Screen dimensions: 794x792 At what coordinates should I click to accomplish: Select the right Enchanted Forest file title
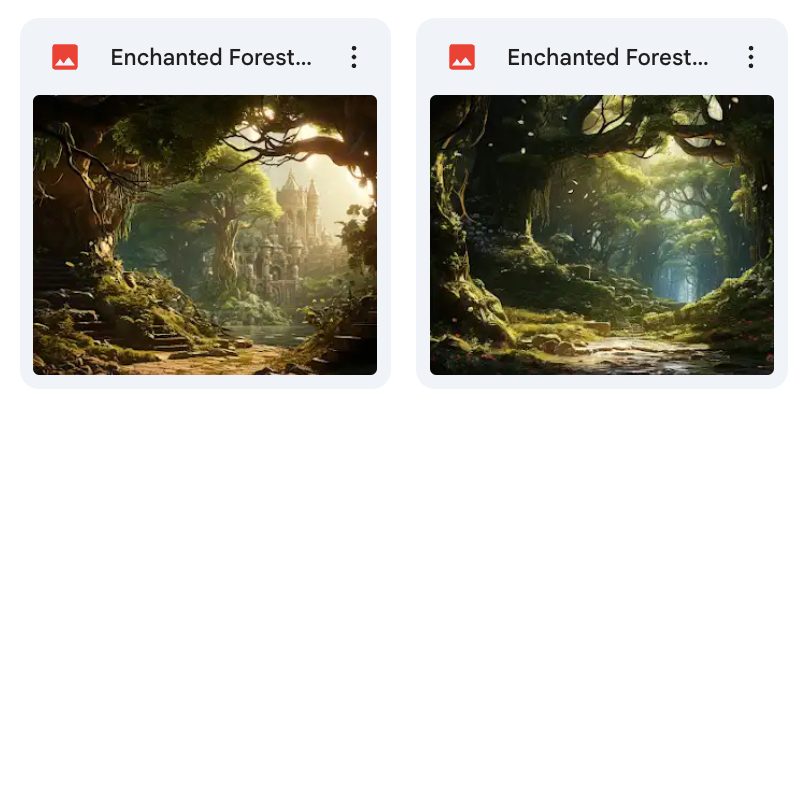point(608,57)
